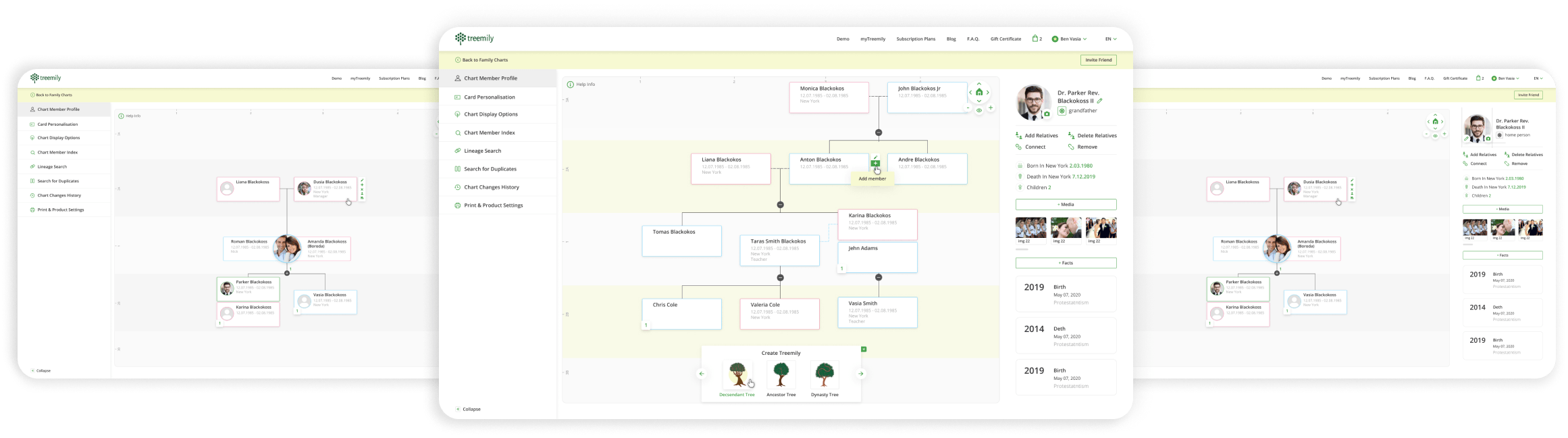Open Lineage Search in center sidebar
1568x438 pixels.
(x=498, y=151)
